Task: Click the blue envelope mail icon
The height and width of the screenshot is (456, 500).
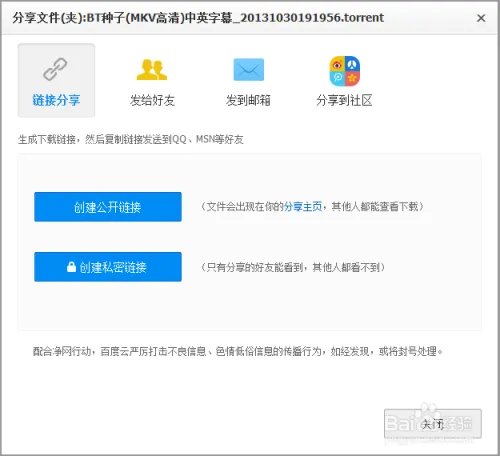Action: pos(249,69)
